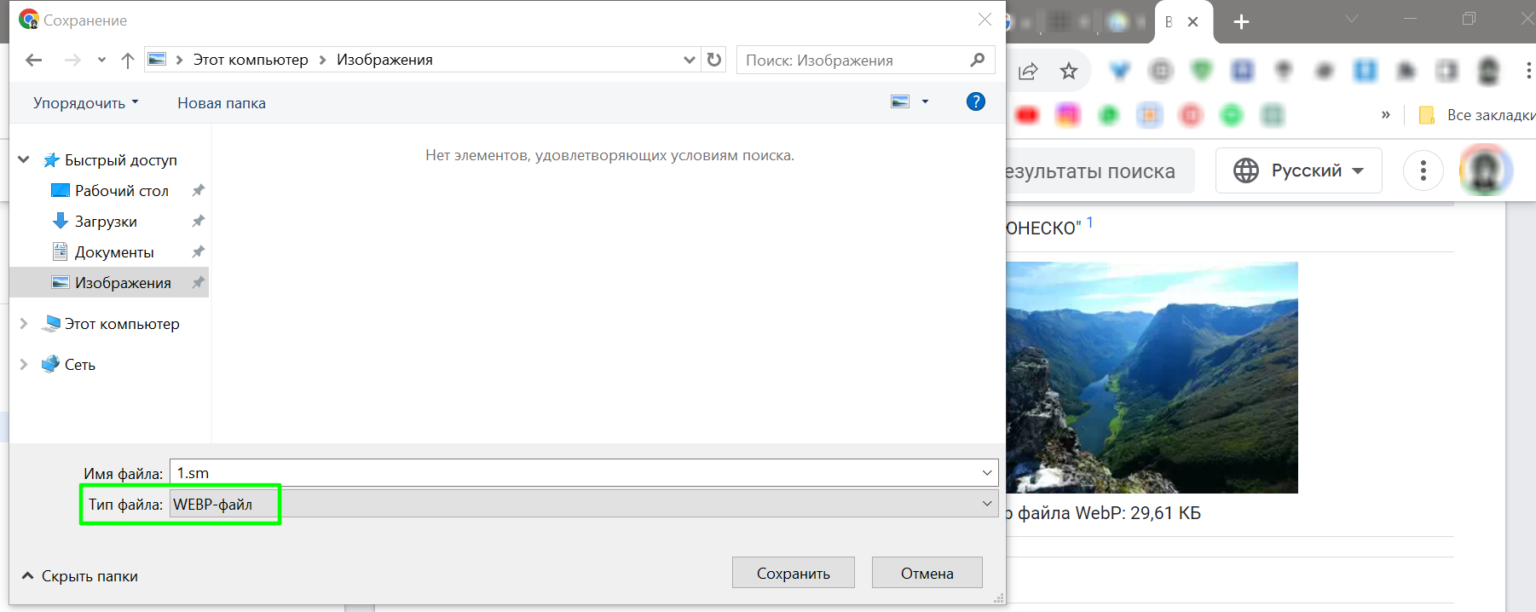Expand the Сеть tree node
Image resolution: width=1536 pixels, height=612 pixels.
pyautogui.click(x=24, y=365)
